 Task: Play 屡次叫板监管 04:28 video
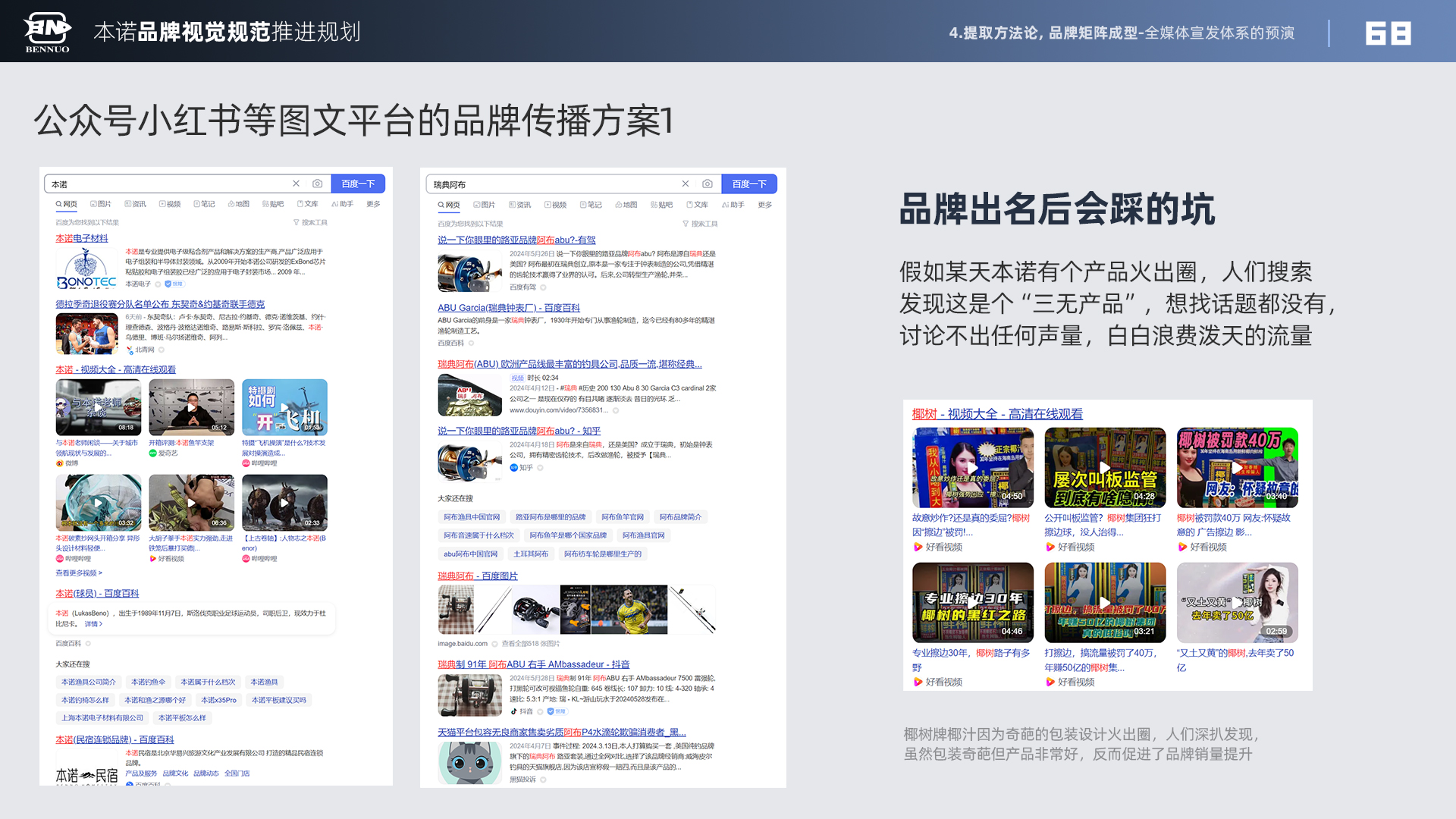click(x=1105, y=468)
